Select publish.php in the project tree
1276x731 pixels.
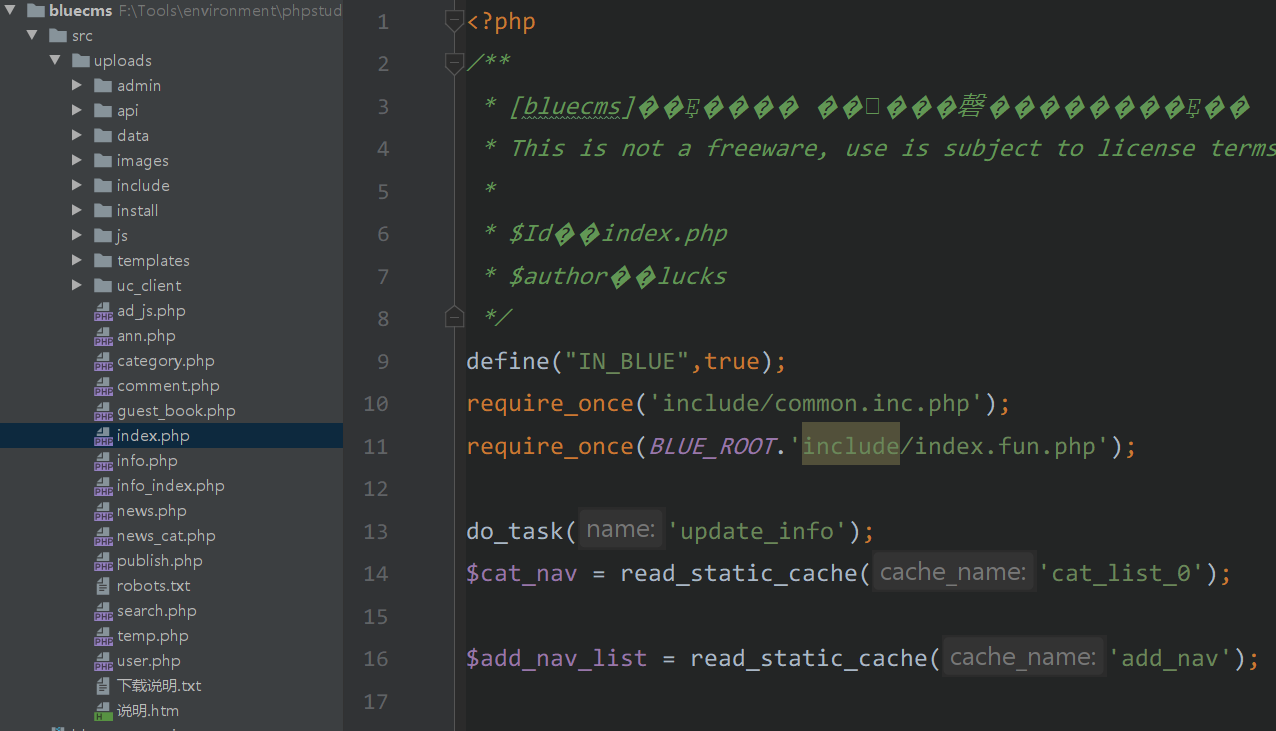tap(159, 561)
